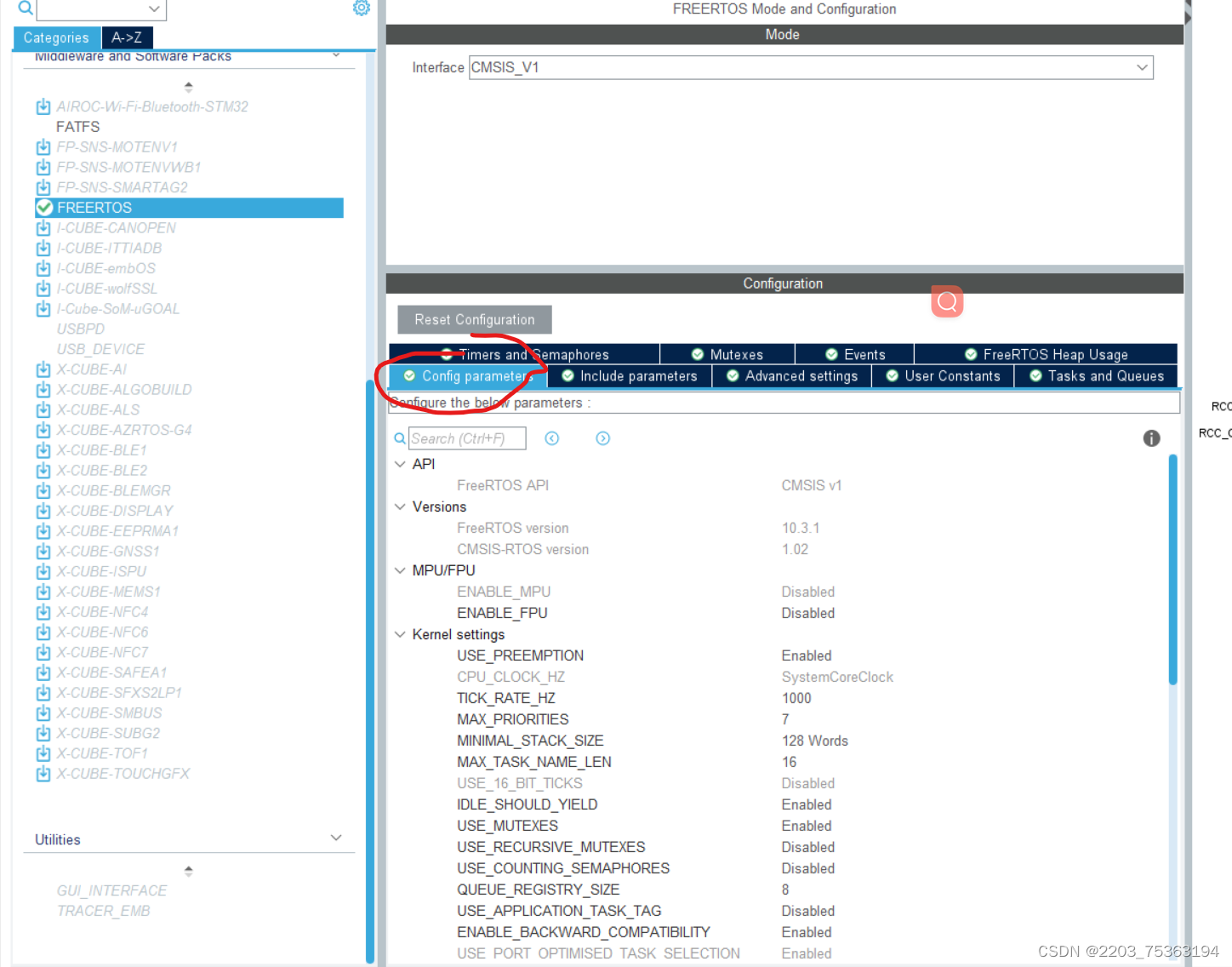Collapse the API parameter group
The height and width of the screenshot is (967, 1232).
(400, 464)
